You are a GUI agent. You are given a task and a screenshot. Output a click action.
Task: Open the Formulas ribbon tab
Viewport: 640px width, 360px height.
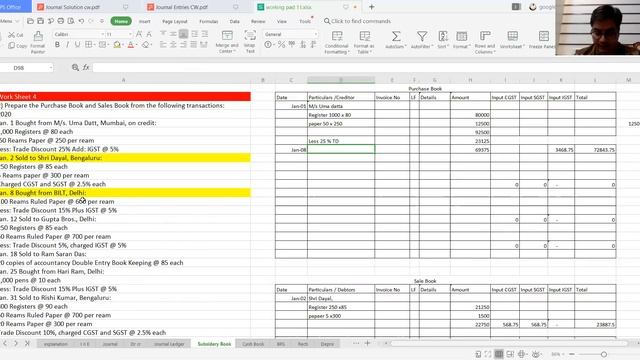[x=209, y=21]
